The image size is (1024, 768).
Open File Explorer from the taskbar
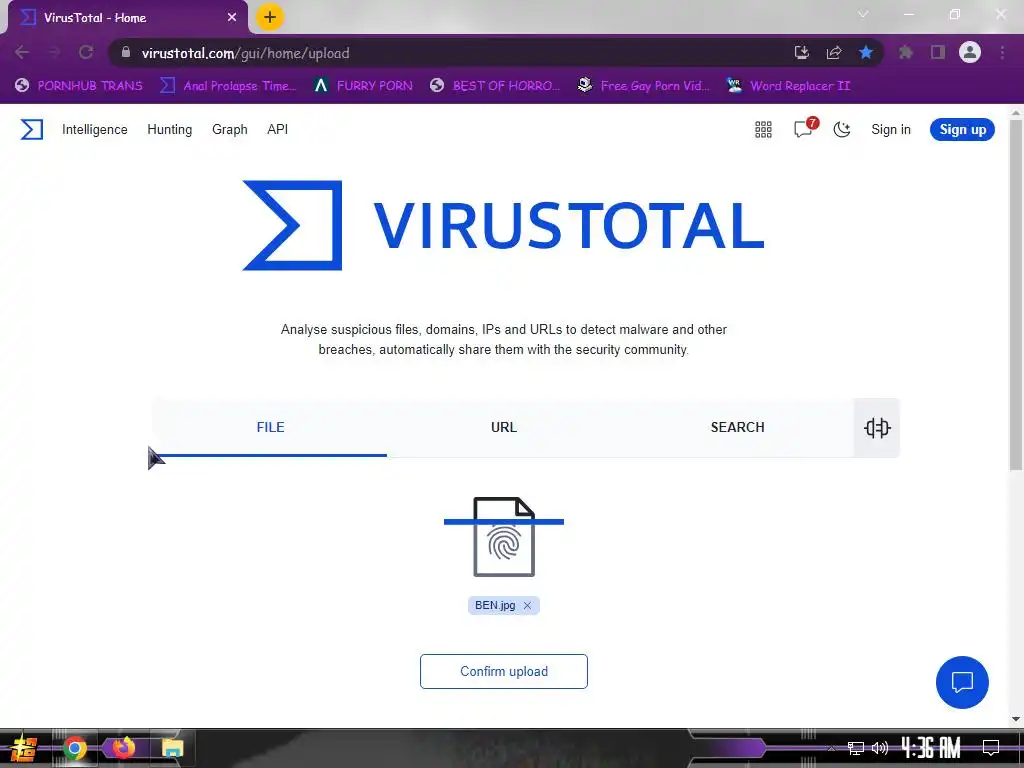pos(172,748)
